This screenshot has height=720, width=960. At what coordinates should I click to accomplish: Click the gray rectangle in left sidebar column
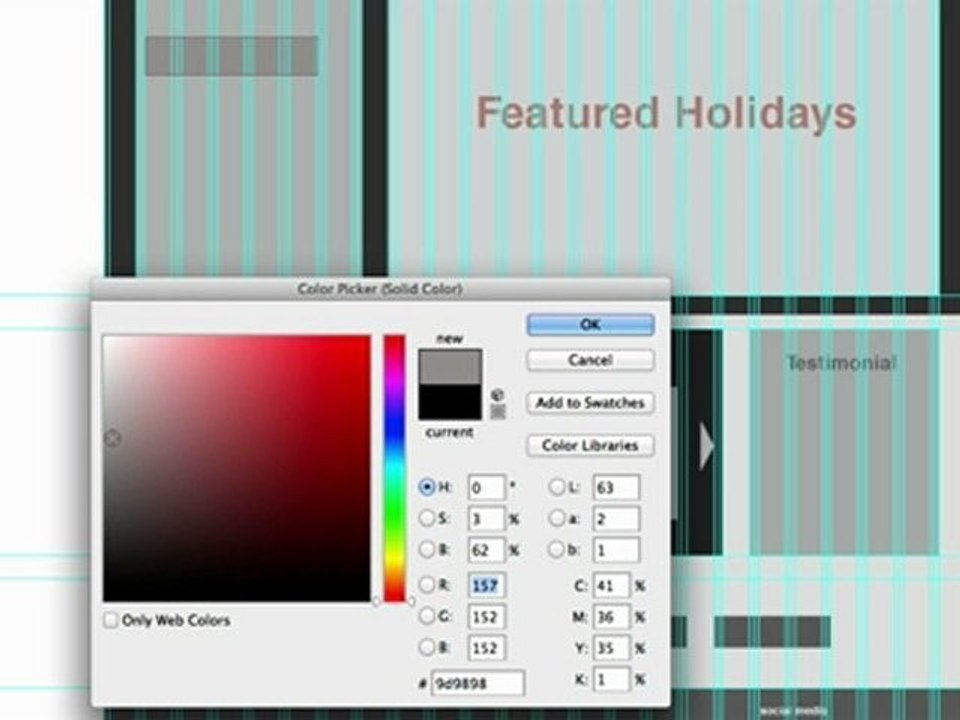click(x=231, y=56)
